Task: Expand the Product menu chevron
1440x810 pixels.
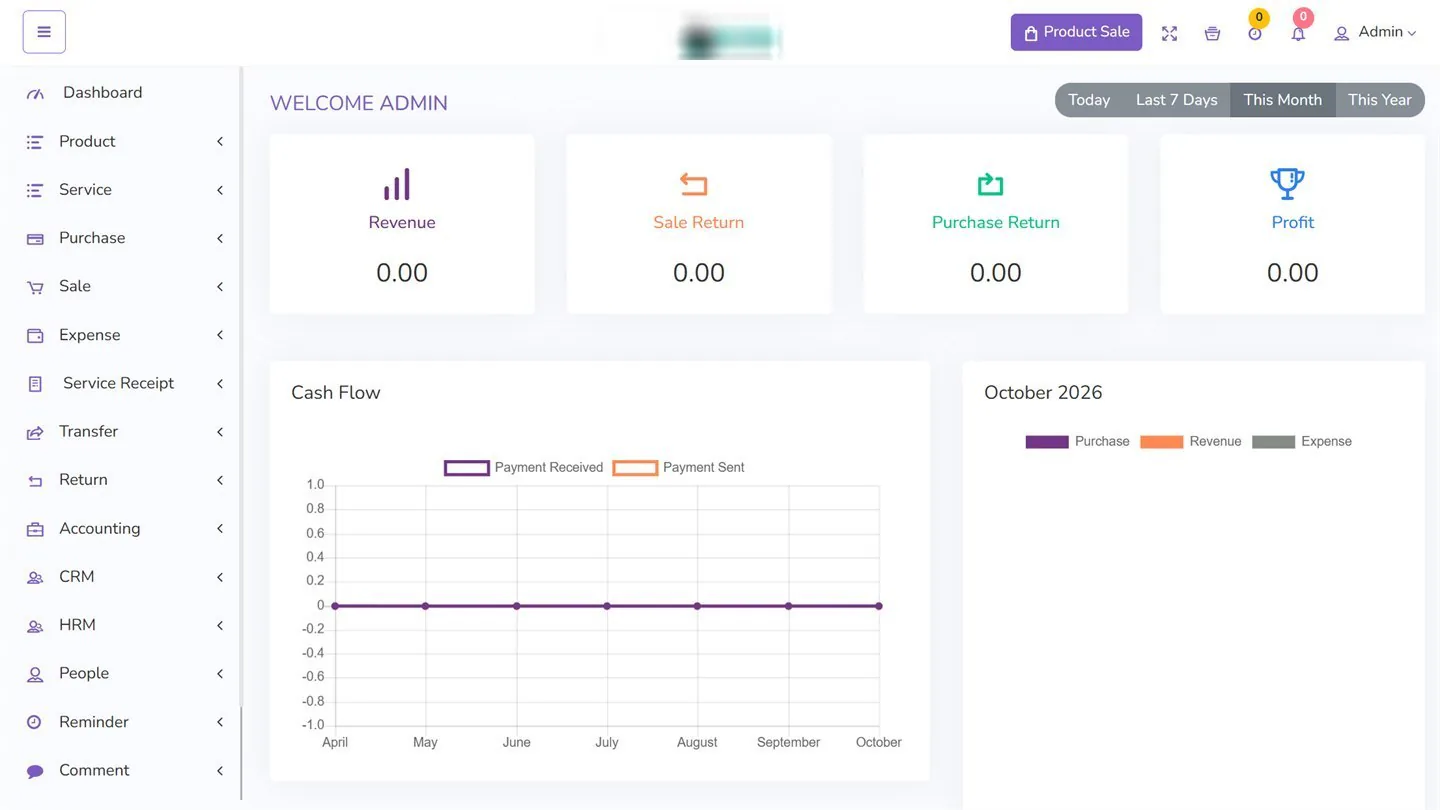Action: click(220, 142)
